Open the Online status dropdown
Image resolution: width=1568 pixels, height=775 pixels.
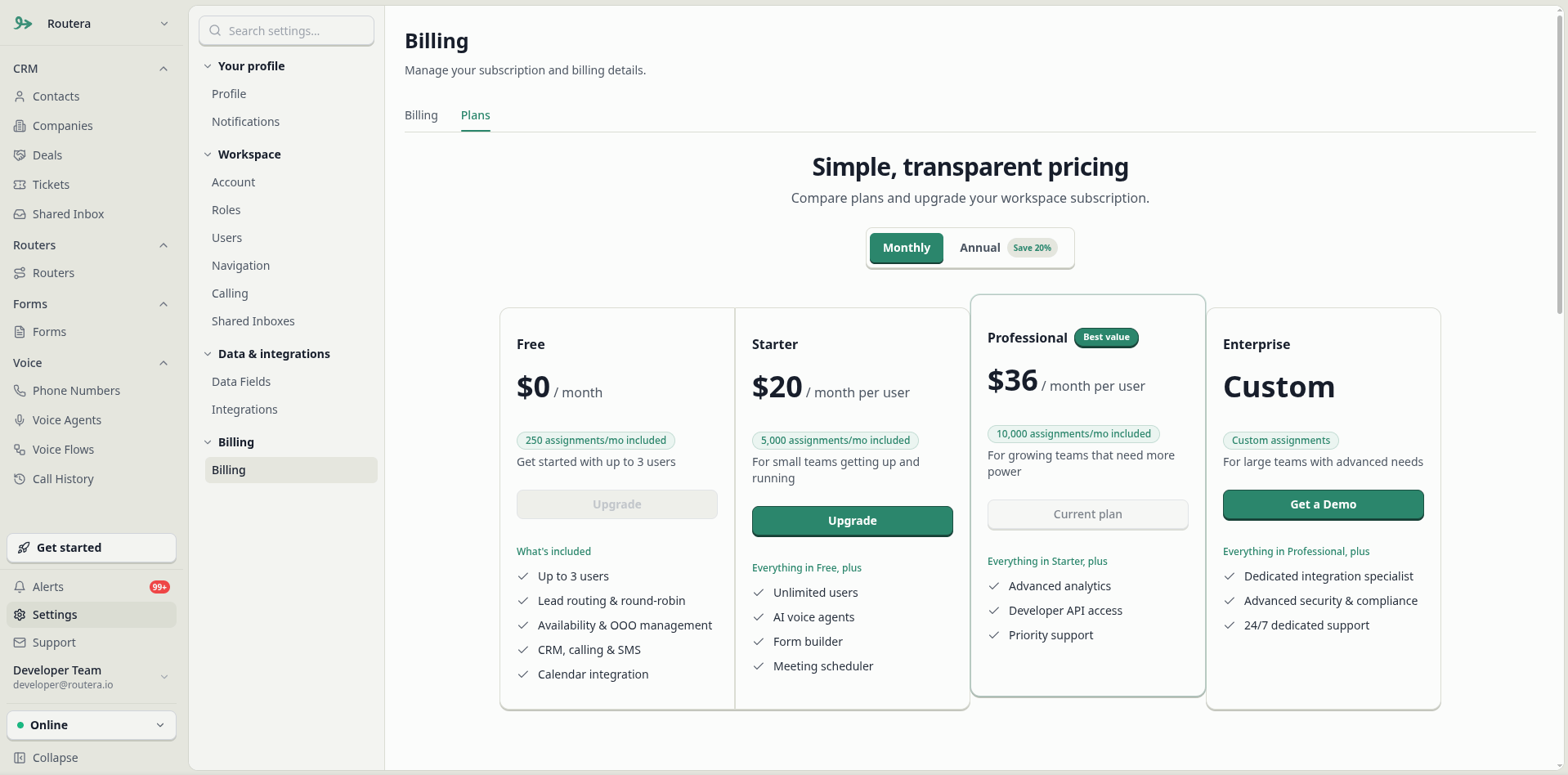coord(92,725)
